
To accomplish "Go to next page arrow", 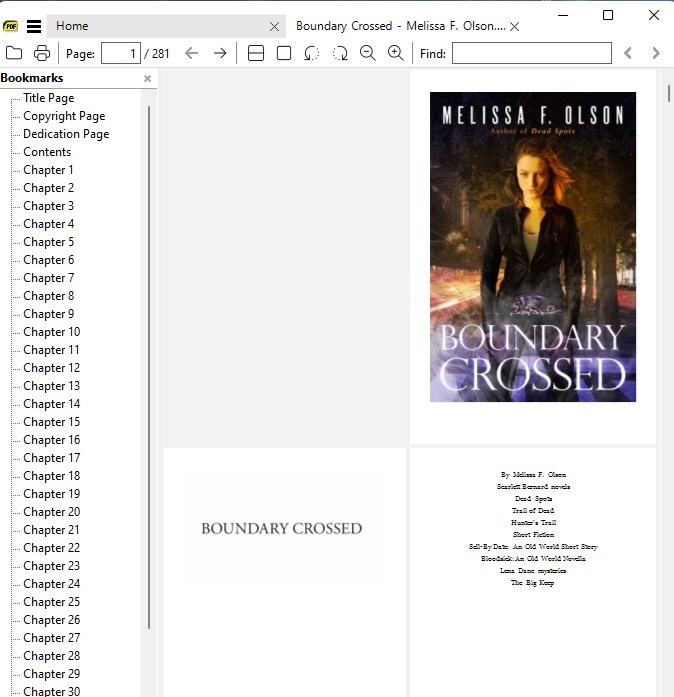I will pyautogui.click(x=220, y=53).
